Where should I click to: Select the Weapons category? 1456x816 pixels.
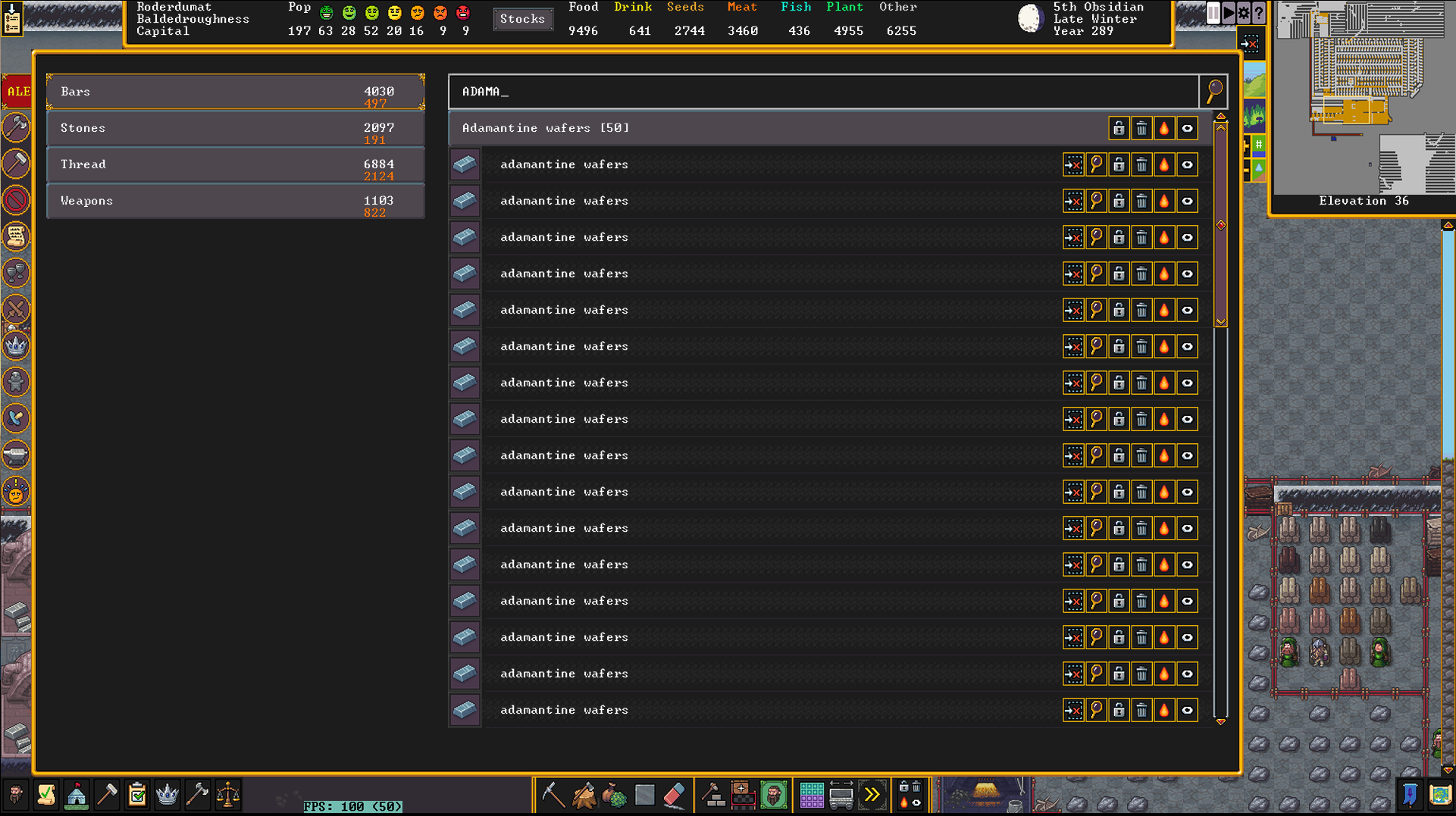[236, 201]
